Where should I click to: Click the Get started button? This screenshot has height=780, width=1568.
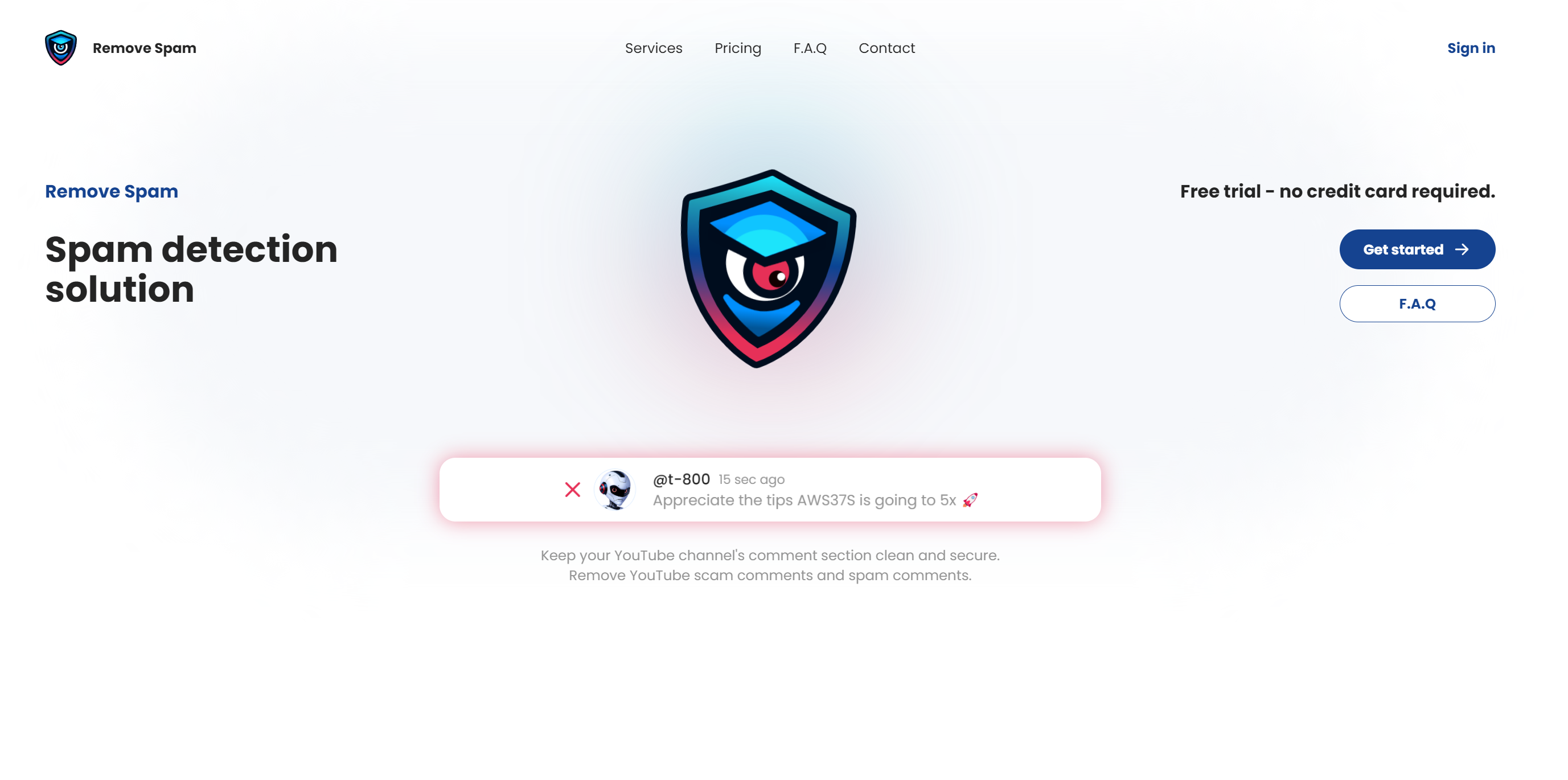coord(1417,249)
